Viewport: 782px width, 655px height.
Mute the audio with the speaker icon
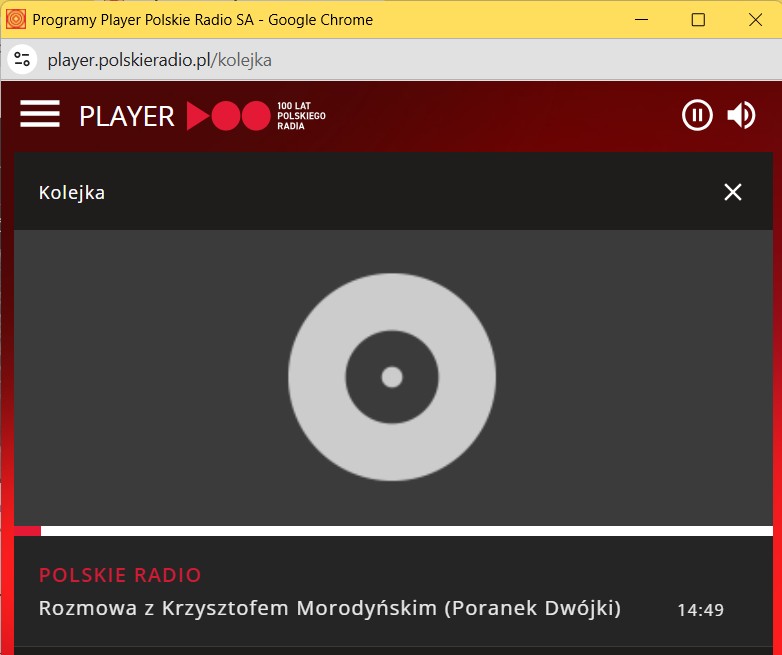(741, 115)
